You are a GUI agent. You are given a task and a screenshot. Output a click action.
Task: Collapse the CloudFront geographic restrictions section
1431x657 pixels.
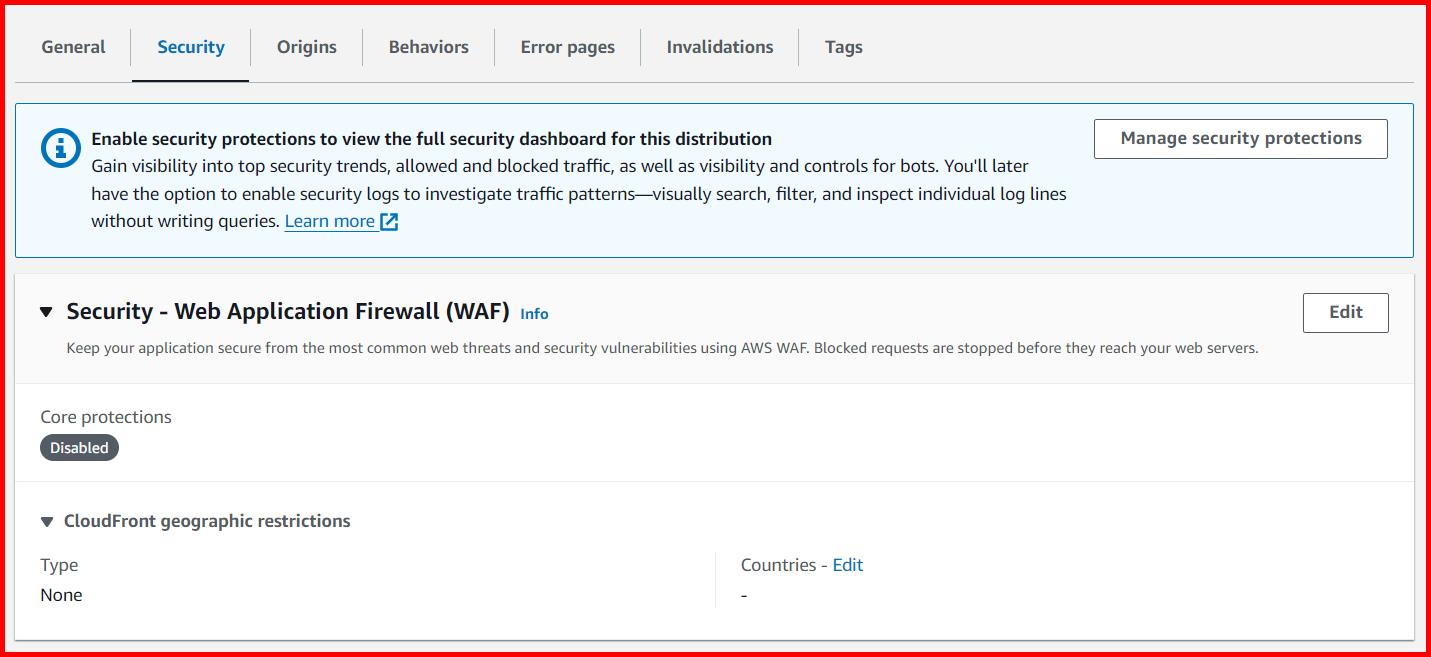[x=46, y=520]
